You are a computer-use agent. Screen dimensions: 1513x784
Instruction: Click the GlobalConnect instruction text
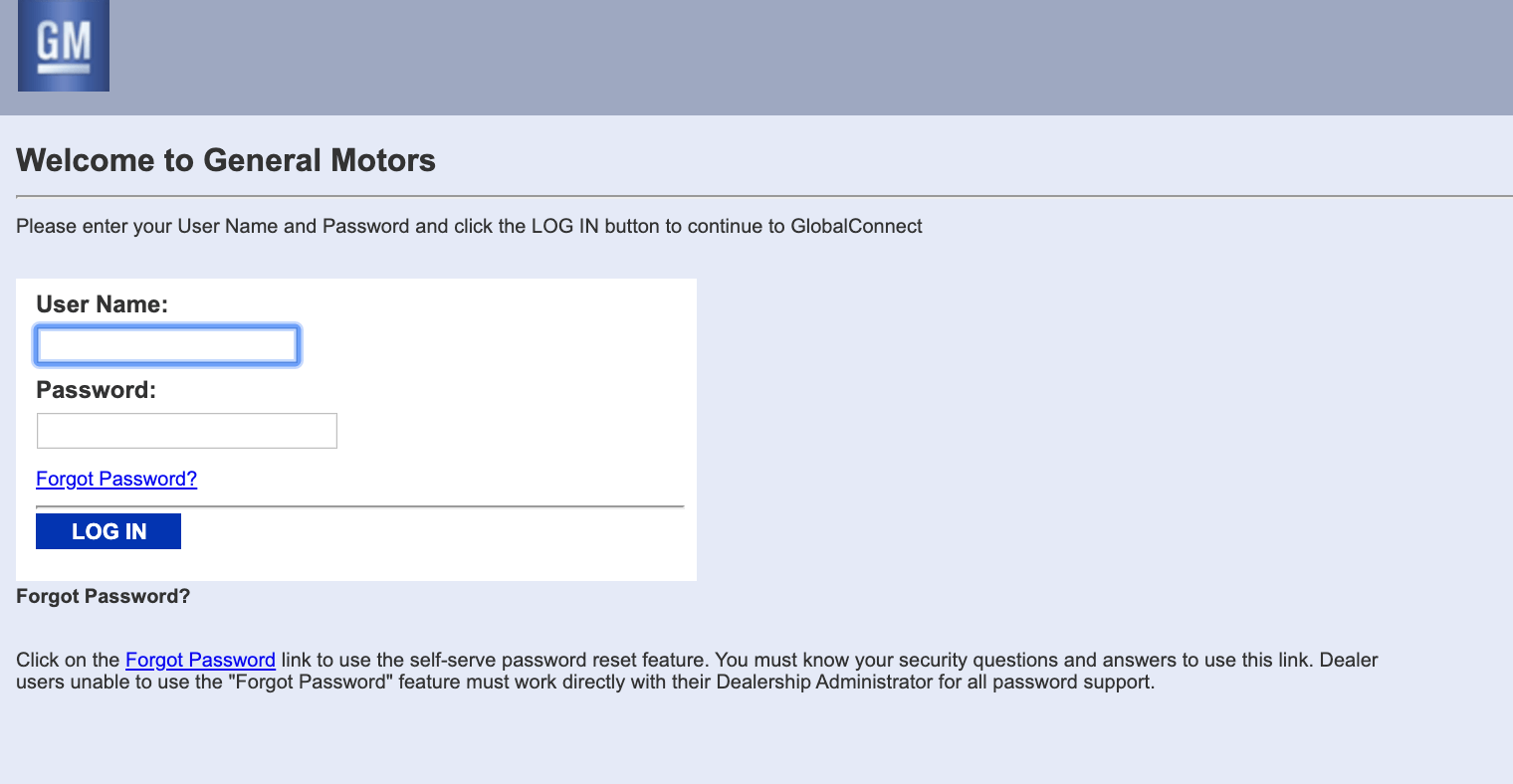tap(468, 226)
